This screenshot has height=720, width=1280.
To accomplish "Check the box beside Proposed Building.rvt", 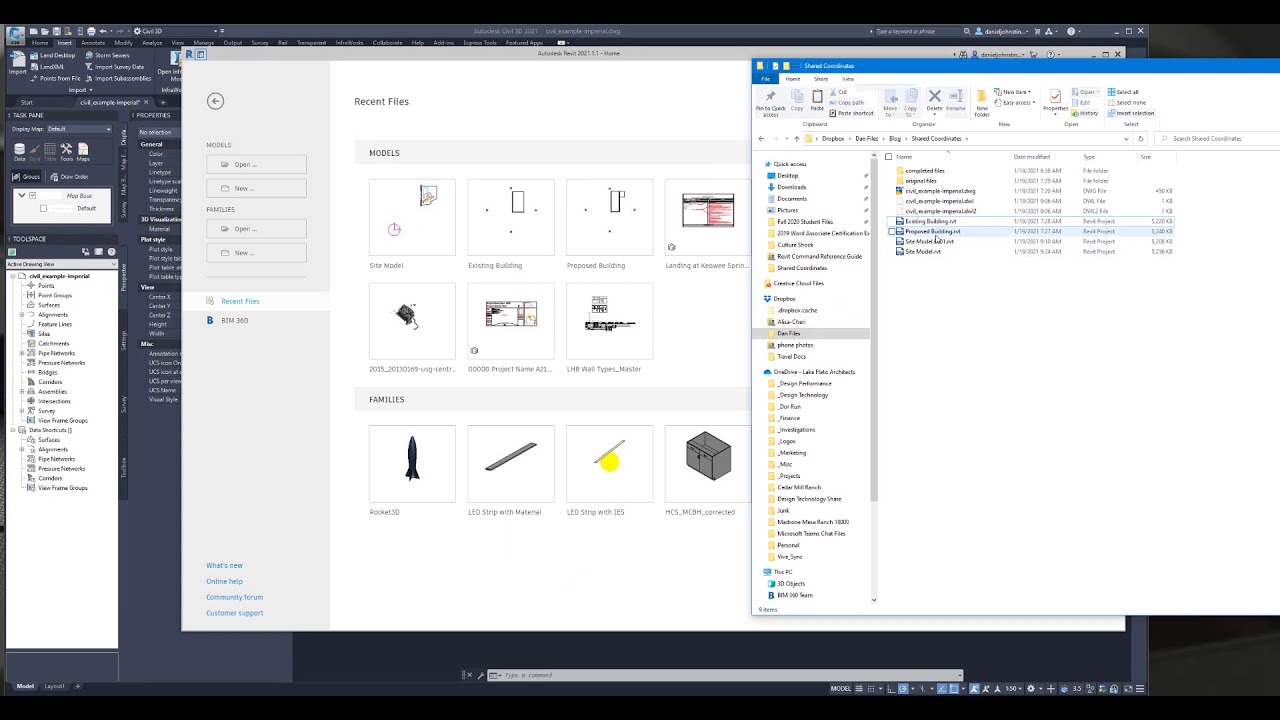I will (x=892, y=231).
